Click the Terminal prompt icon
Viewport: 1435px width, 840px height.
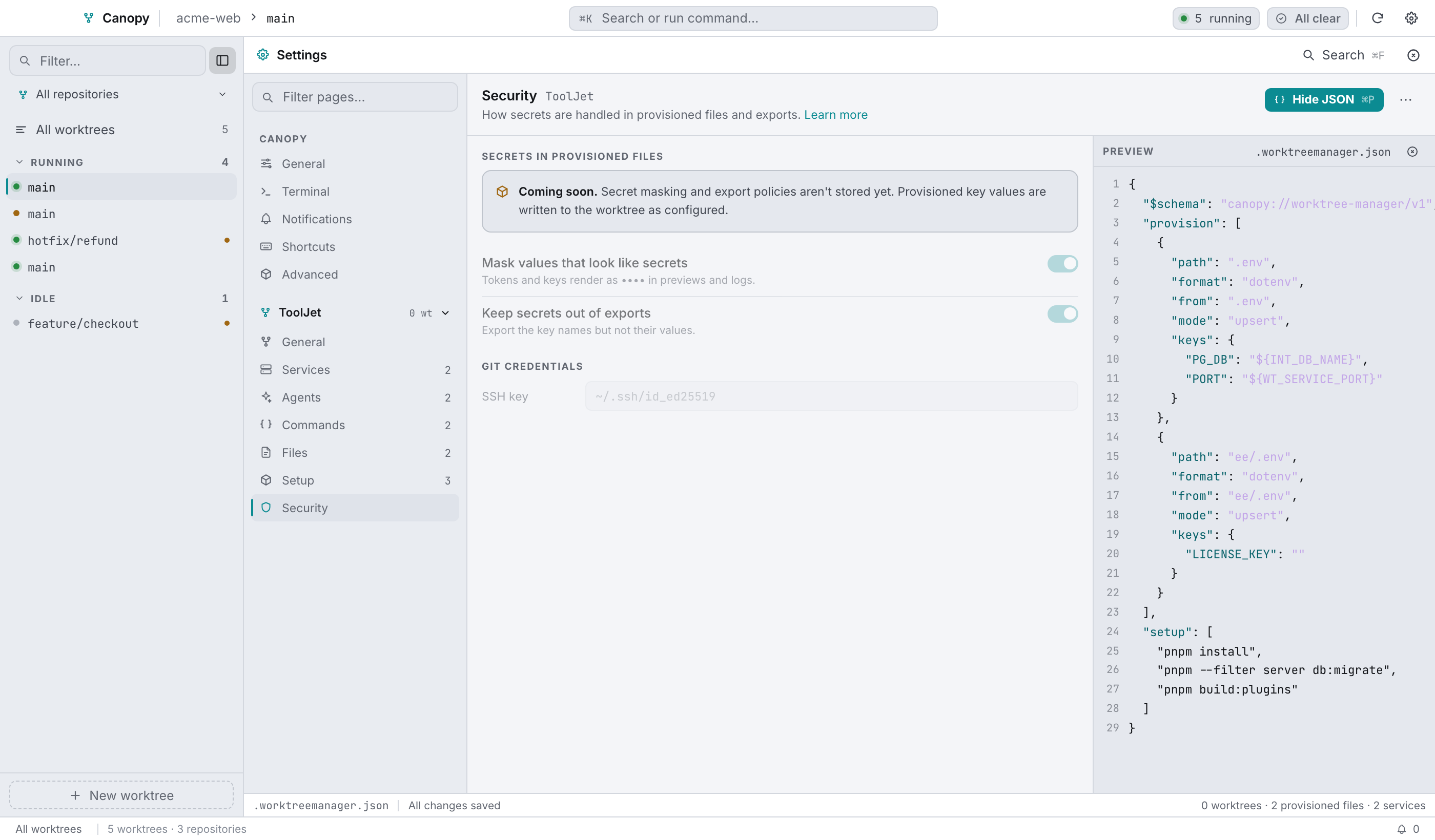[x=266, y=192]
